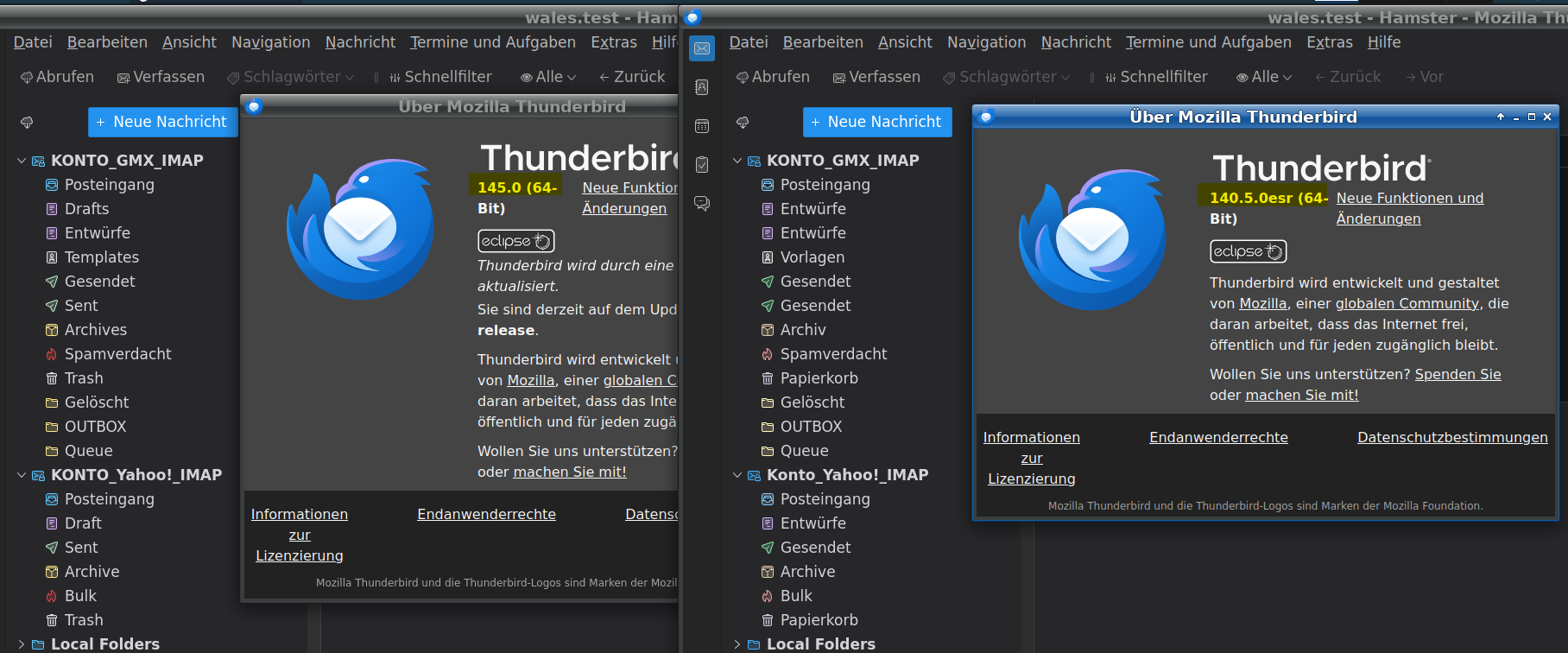
Task: Expand Local Folders in the right window
Action: (737, 644)
